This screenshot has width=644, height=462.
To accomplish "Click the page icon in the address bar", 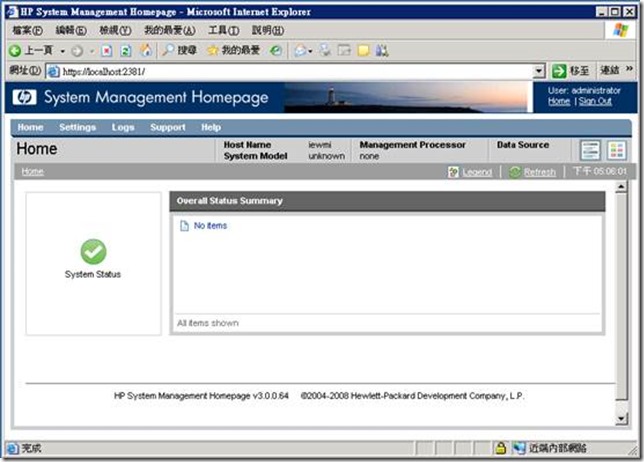I will pyautogui.click(x=53, y=71).
